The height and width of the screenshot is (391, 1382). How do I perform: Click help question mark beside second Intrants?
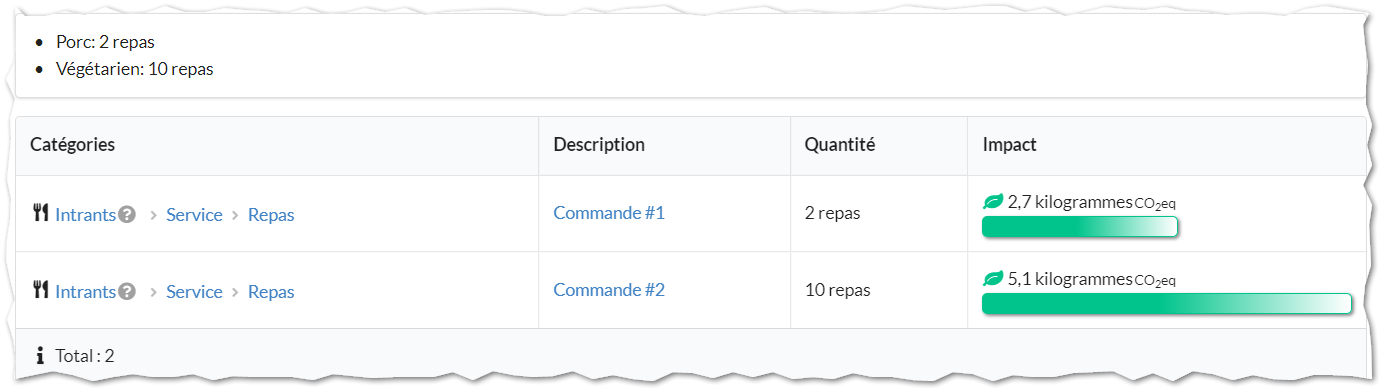(127, 291)
